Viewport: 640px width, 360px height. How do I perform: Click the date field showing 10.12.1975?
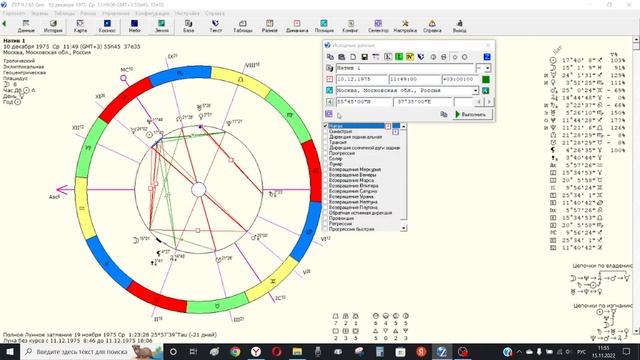tap(362, 79)
